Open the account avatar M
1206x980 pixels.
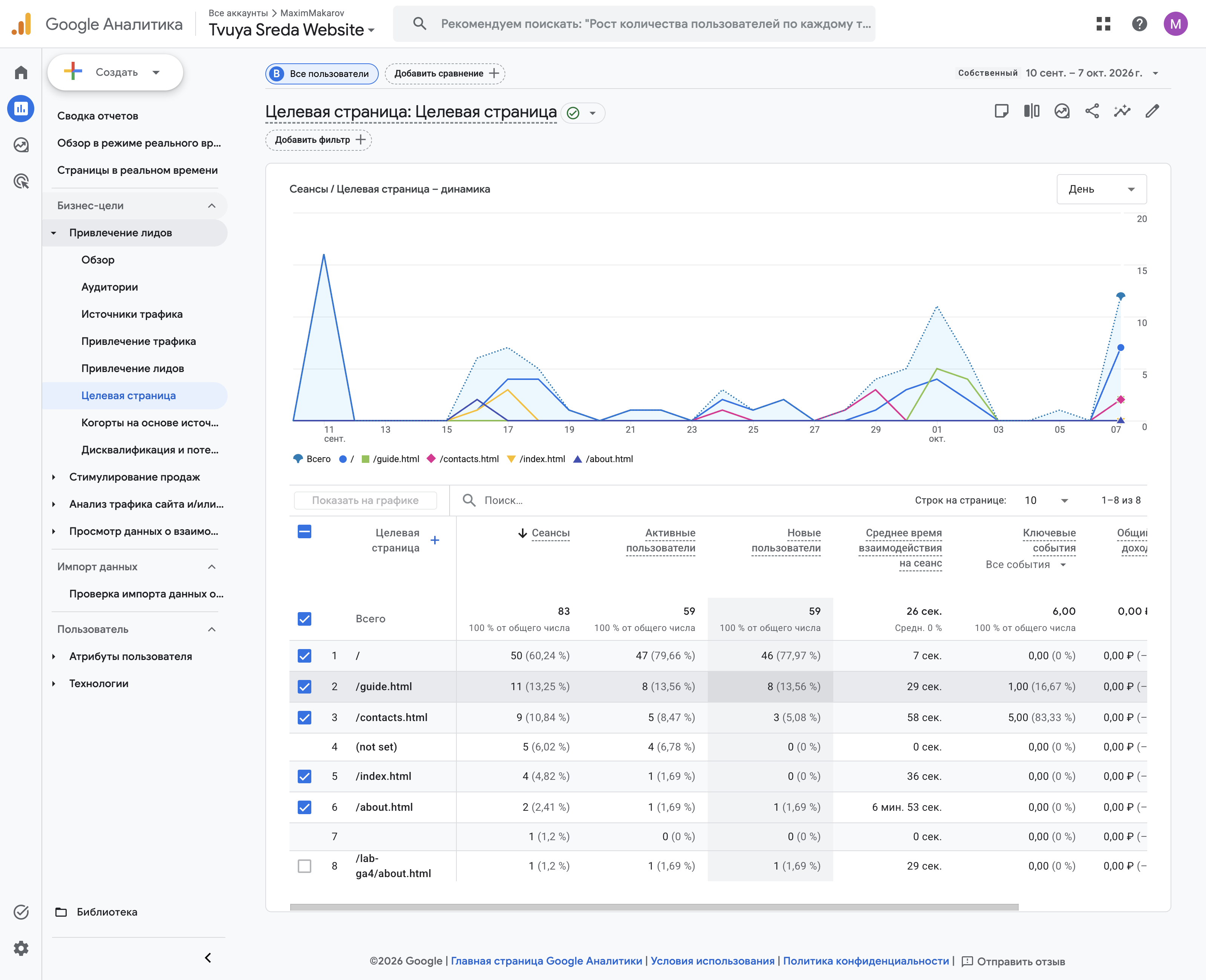1175,24
